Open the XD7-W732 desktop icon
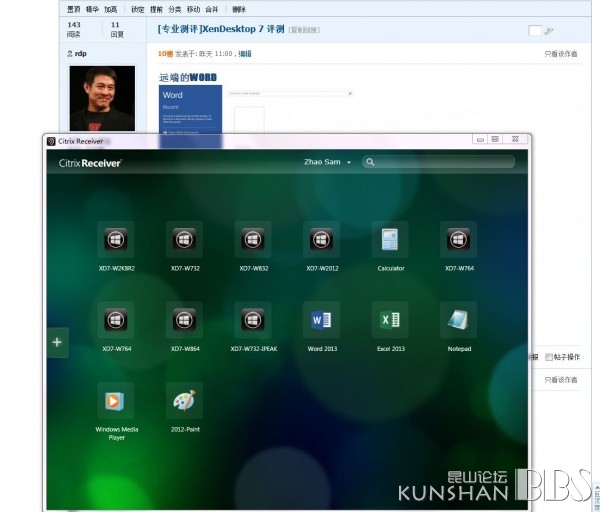Image resolution: width=600 pixels, height=512 pixels. click(x=184, y=240)
